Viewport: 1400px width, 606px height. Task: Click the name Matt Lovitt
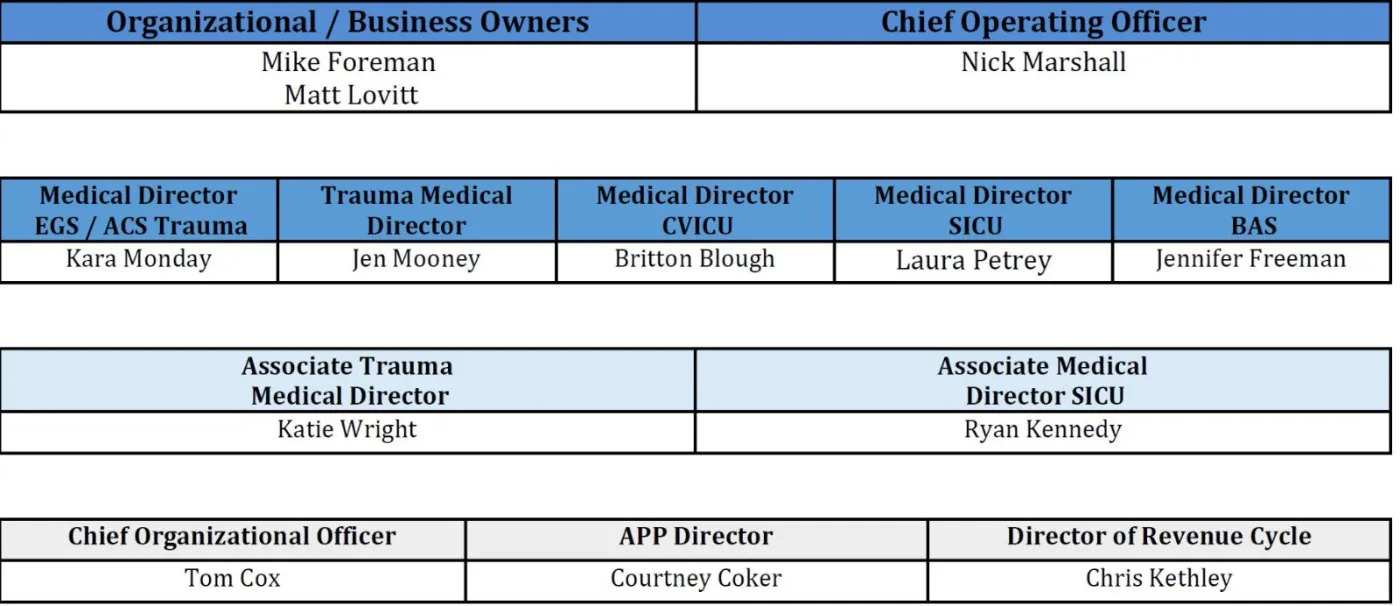[351, 95]
